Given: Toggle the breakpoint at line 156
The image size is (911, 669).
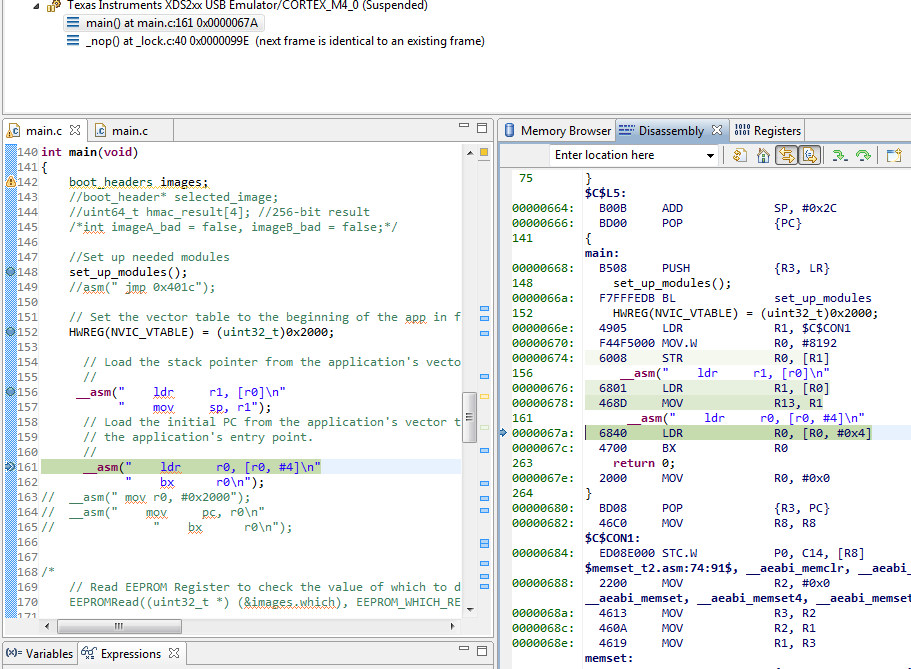Looking at the screenshot, I should click(x=10, y=389).
